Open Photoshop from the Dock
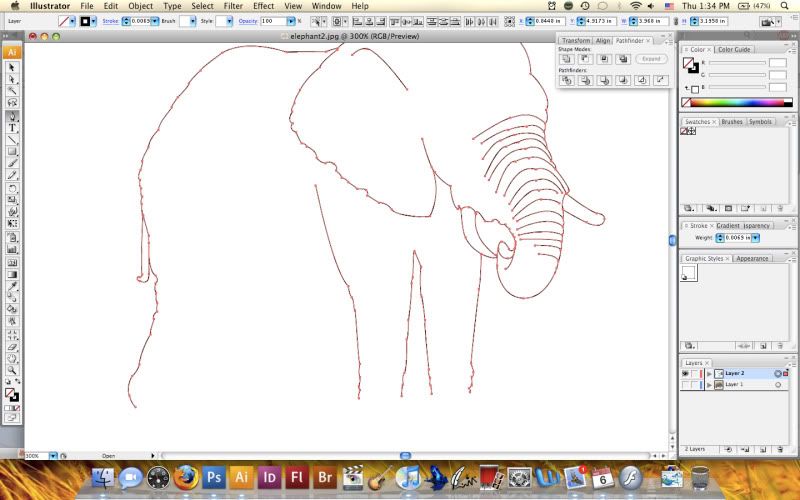Viewport: 800px width, 500px height. coord(213,478)
